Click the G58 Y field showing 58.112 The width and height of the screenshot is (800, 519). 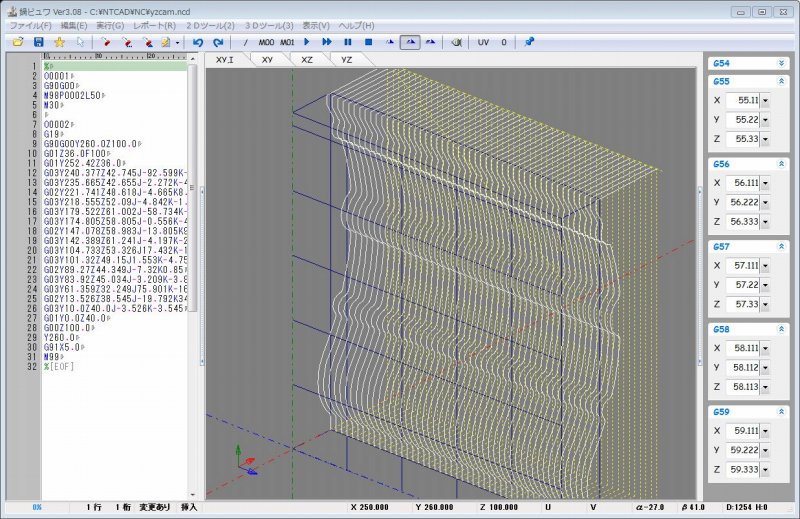[743, 367]
